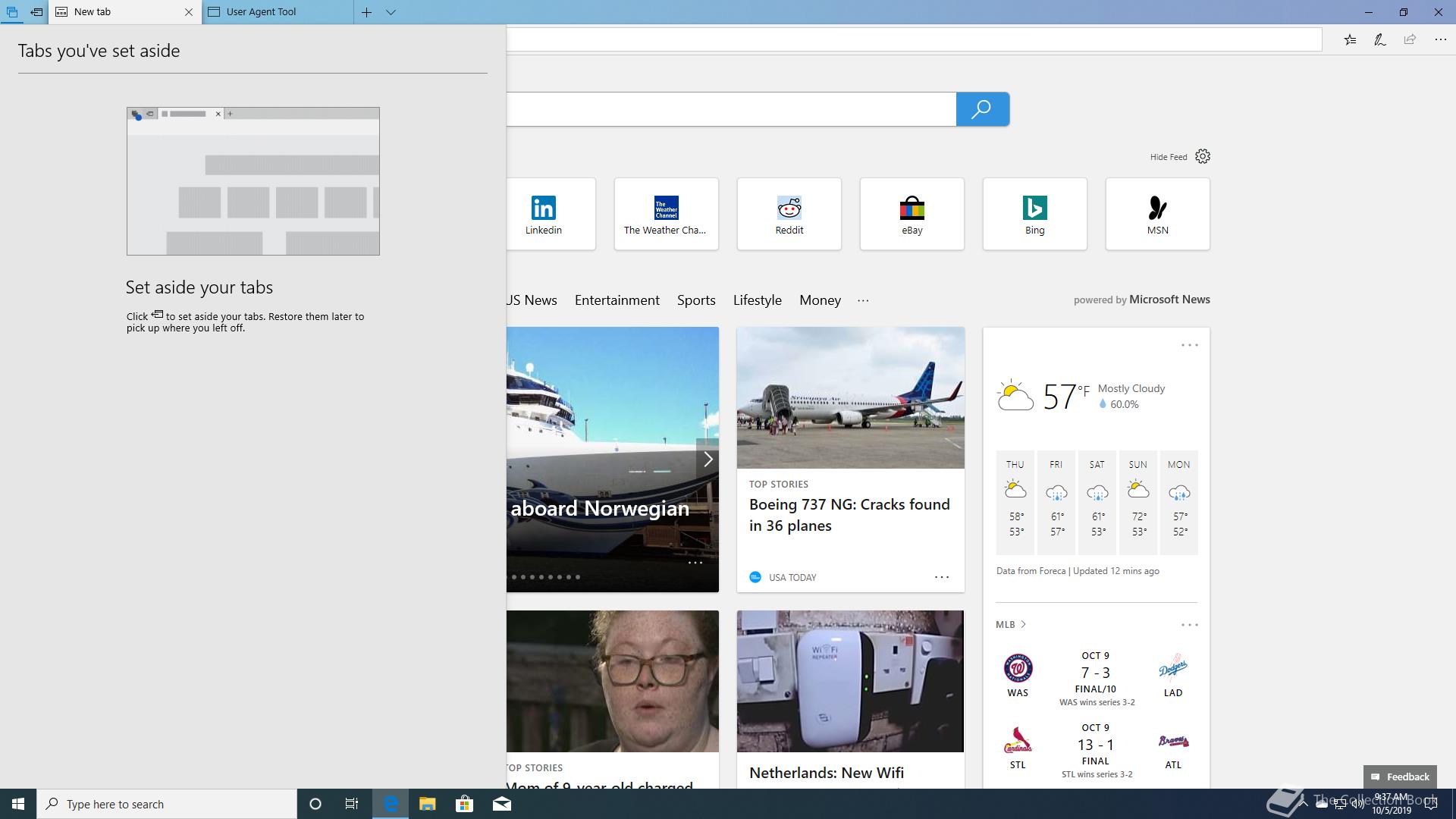Image resolution: width=1456 pixels, height=819 pixels.
Task: Click the powered by Microsoft News link
Action: (1141, 300)
